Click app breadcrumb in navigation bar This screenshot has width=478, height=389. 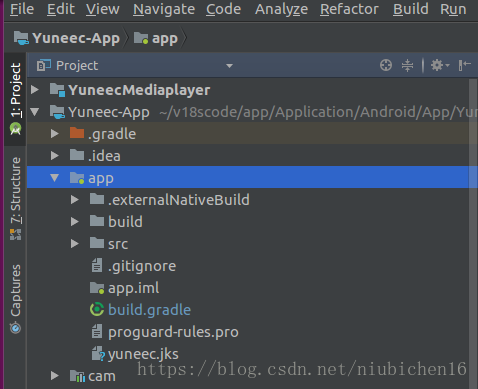click(156, 38)
